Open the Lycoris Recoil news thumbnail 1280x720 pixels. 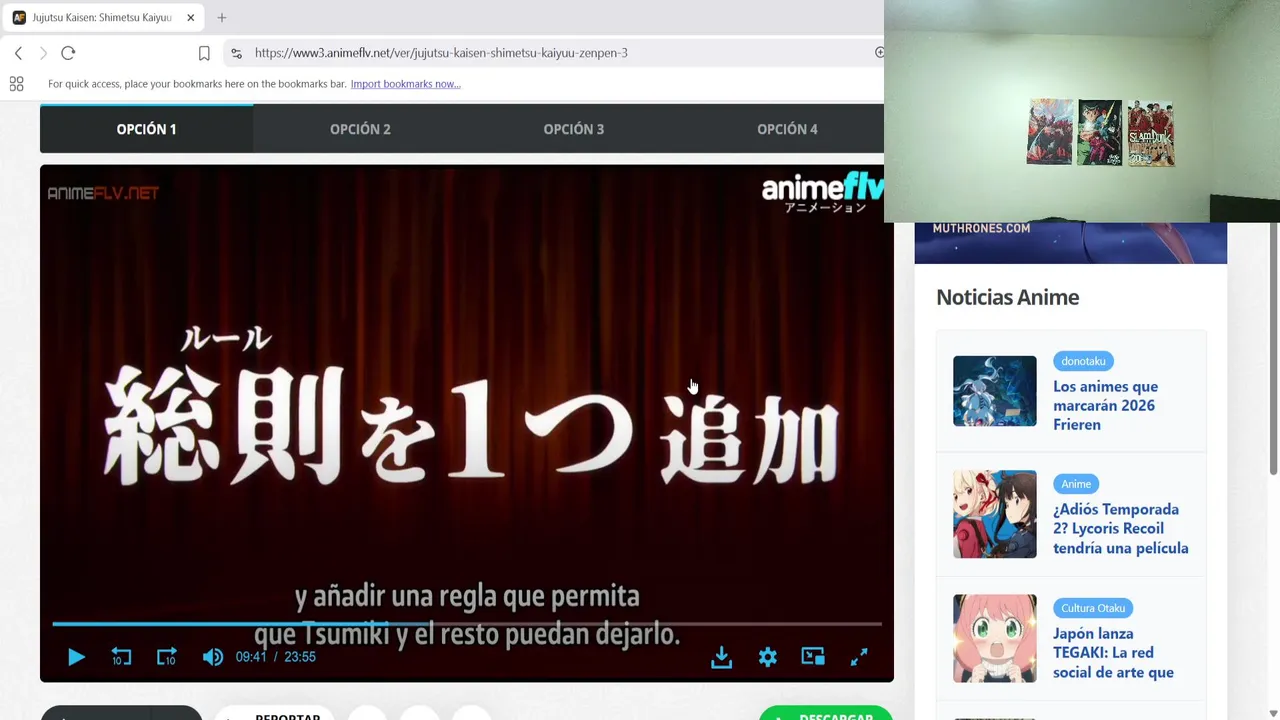pyautogui.click(x=995, y=514)
